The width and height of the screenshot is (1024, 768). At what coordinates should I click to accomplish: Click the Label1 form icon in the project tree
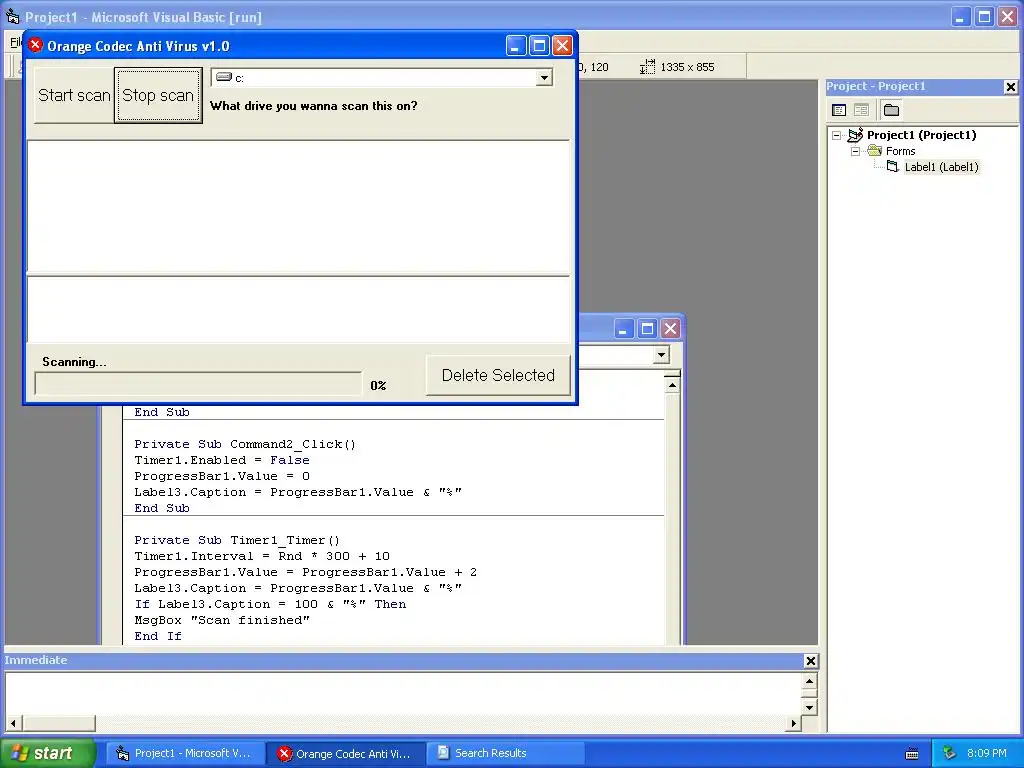(x=893, y=167)
